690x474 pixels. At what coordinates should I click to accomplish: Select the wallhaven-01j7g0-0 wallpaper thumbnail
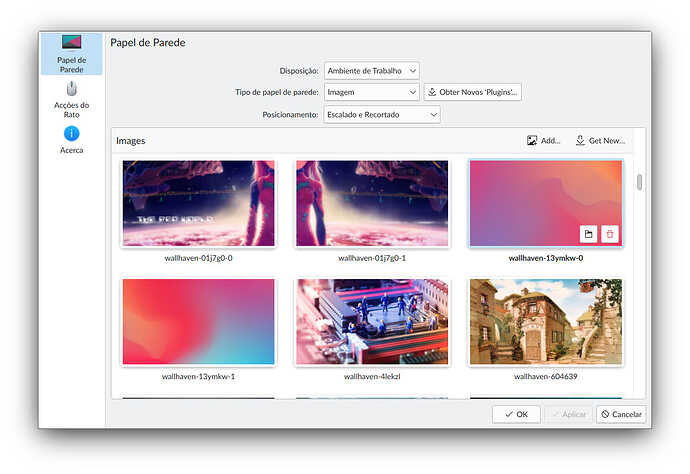(198, 203)
